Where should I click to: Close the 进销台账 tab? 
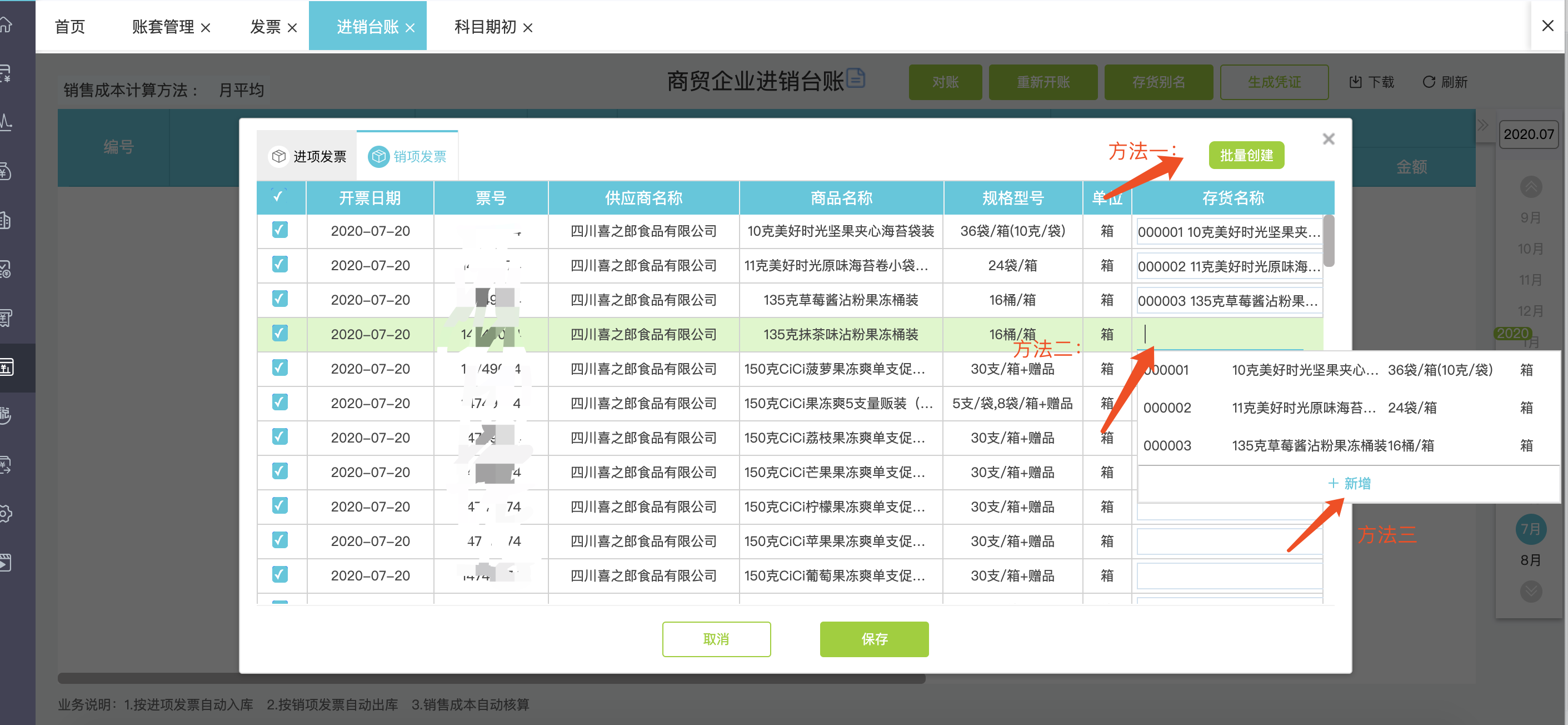[410, 28]
